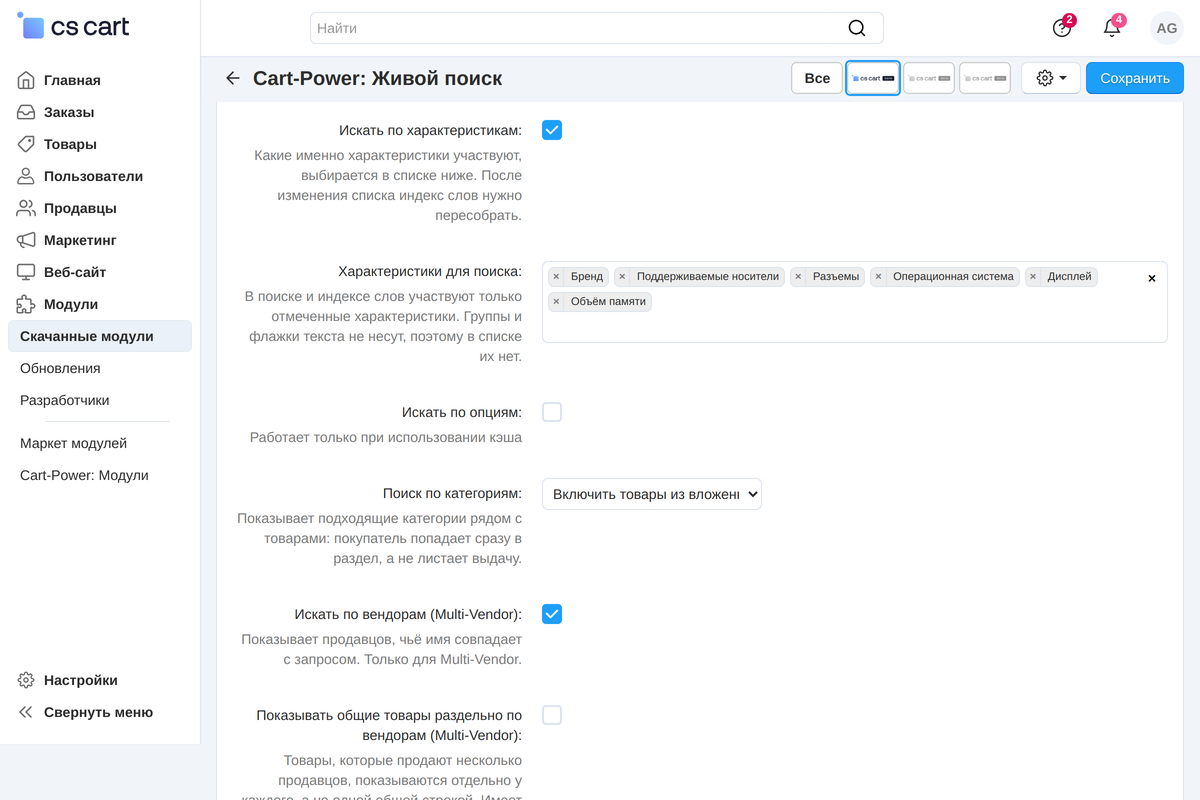Remove the Разъемы tag

coord(798,277)
